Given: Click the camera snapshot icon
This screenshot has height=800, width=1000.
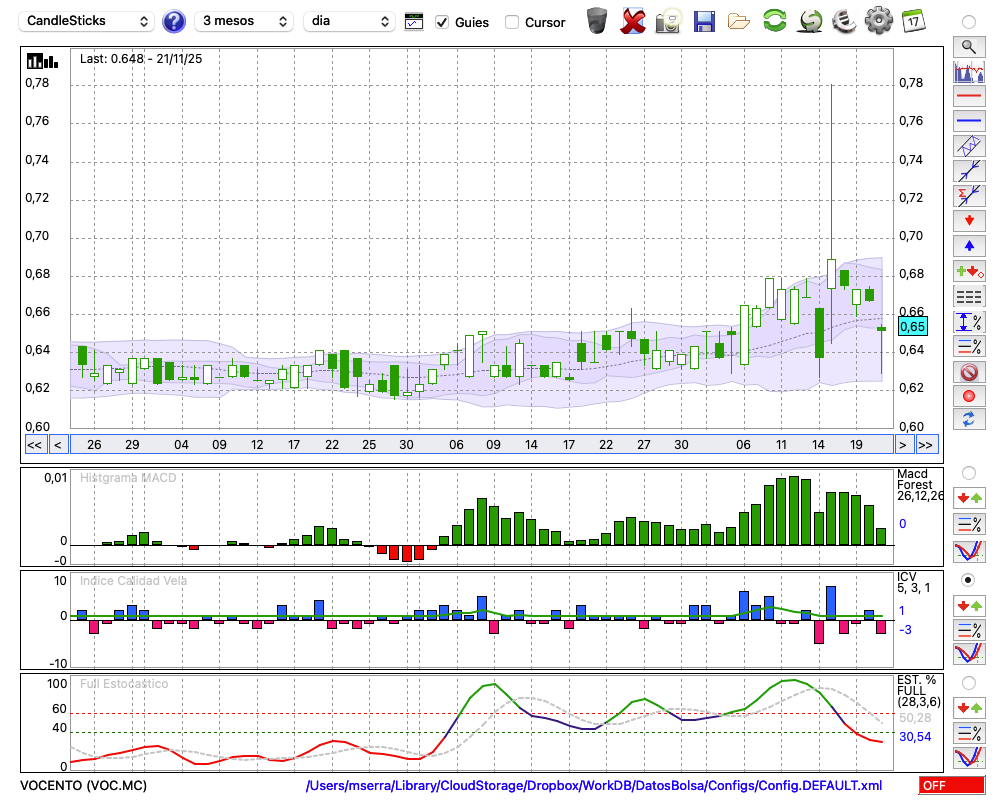Looking at the screenshot, I should (x=668, y=21).
